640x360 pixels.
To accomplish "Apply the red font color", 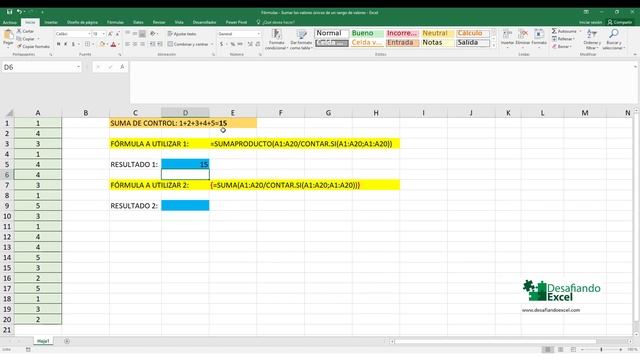I will tap(113, 44).
